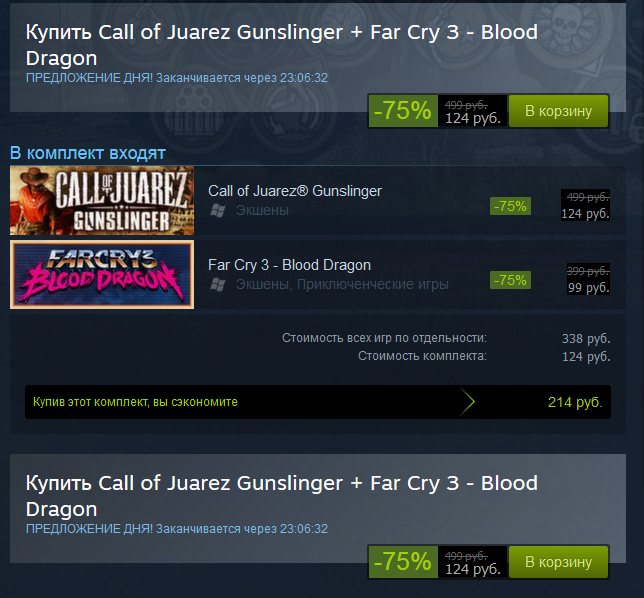Click Windows platform icon in Far Cry 3 row
The image size is (644, 598).
tap(217, 285)
